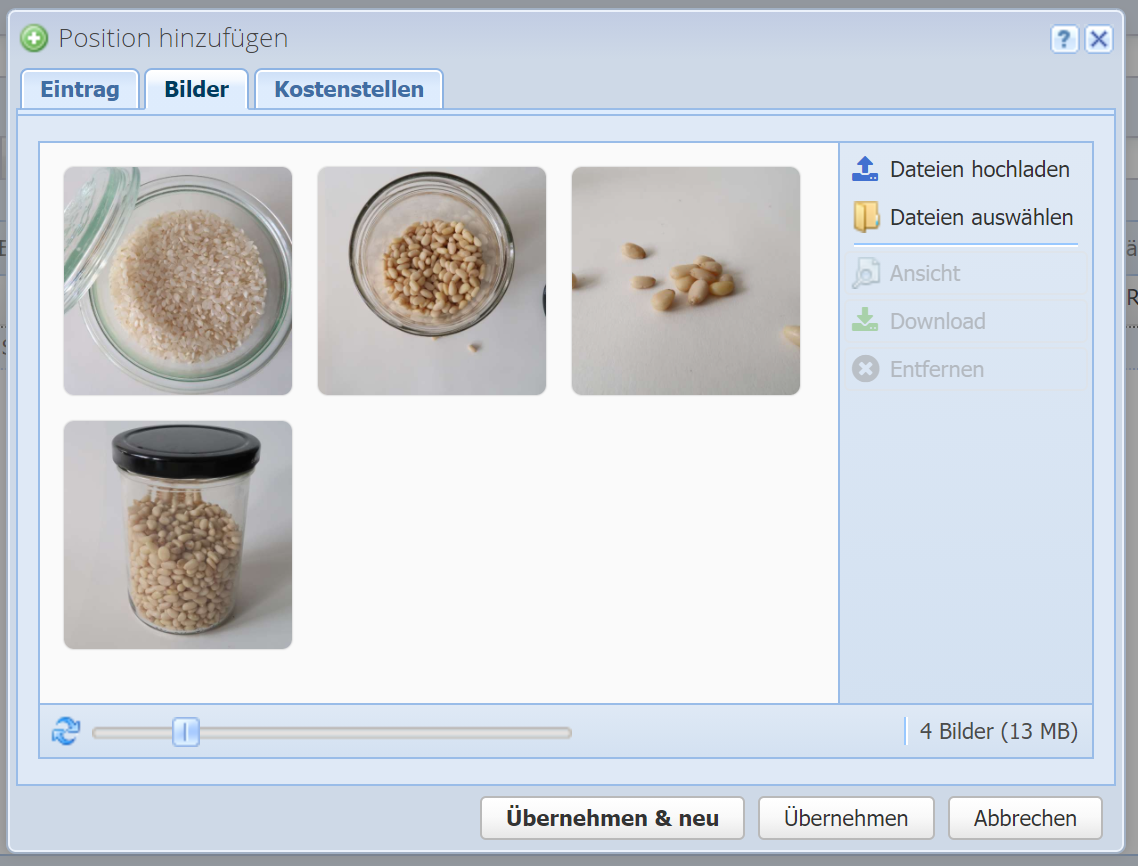This screenshot has width=1138, height=866.
Task: Switch to the Eintrag tab
Action: (80, 89)
